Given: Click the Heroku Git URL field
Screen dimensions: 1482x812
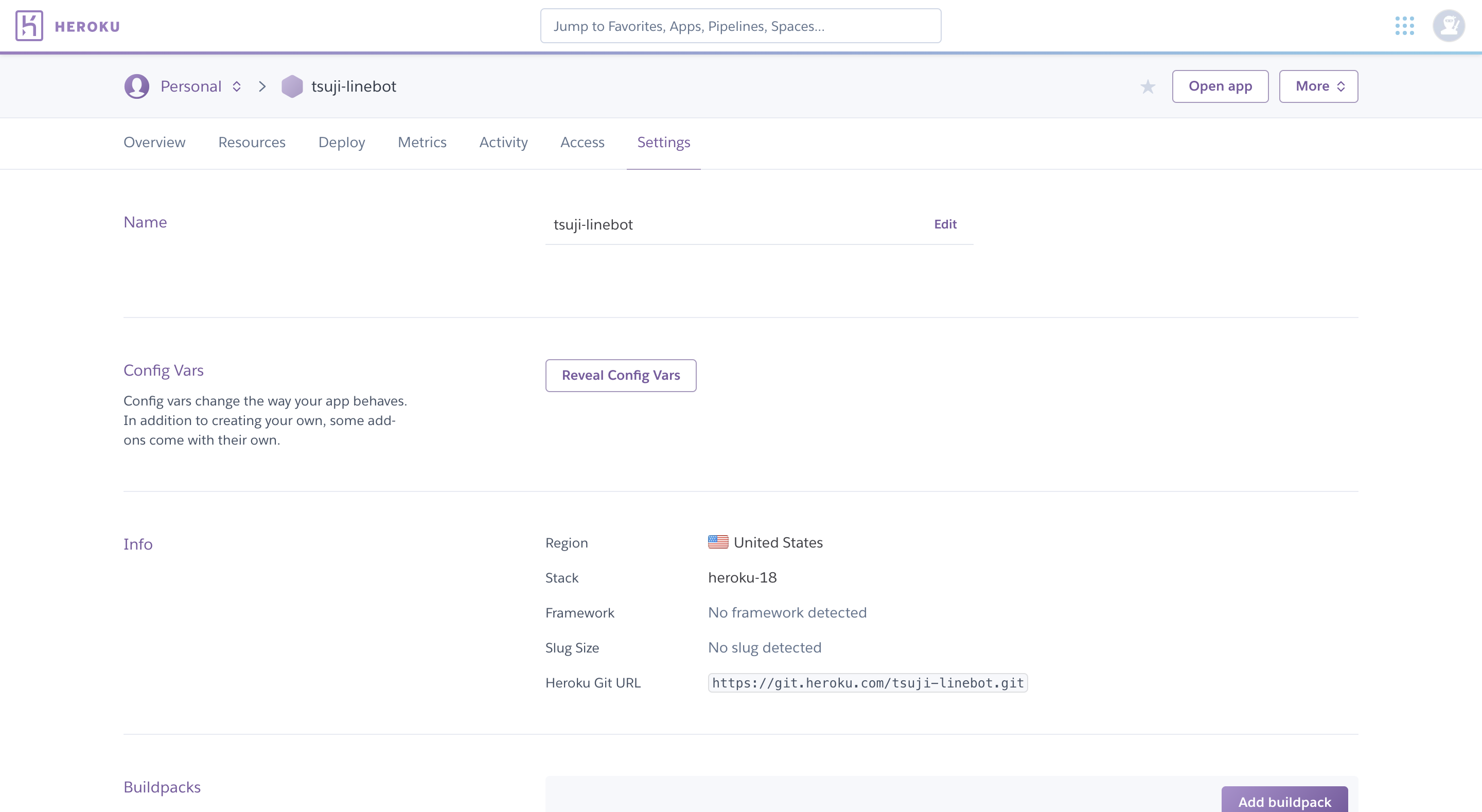Looking at the screenshot, I should (868, 682).
